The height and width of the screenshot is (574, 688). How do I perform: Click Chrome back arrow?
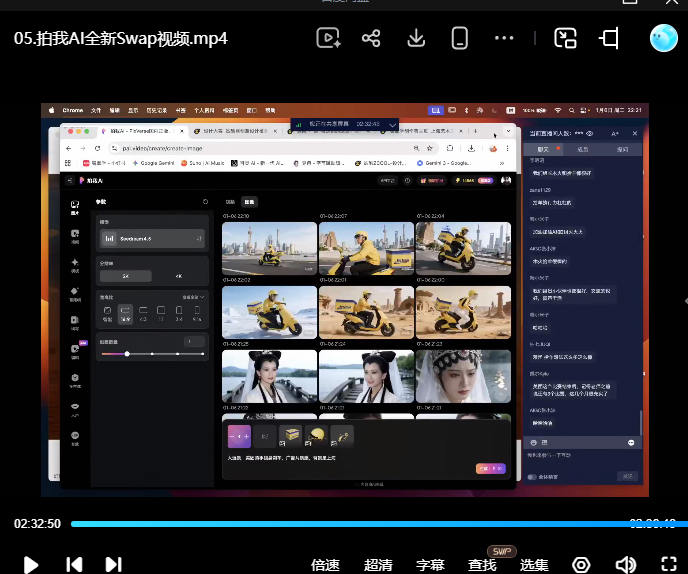coord(68,148)
